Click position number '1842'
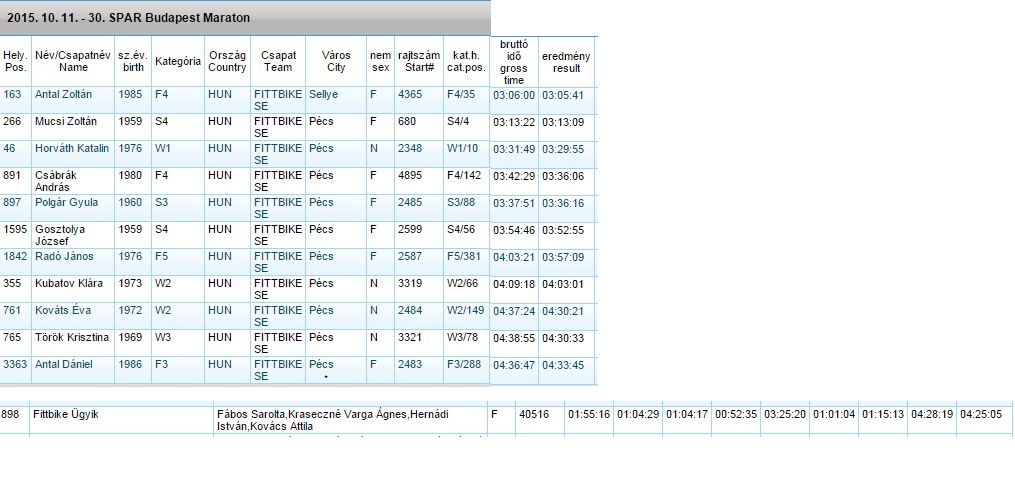 coord(15,257)
